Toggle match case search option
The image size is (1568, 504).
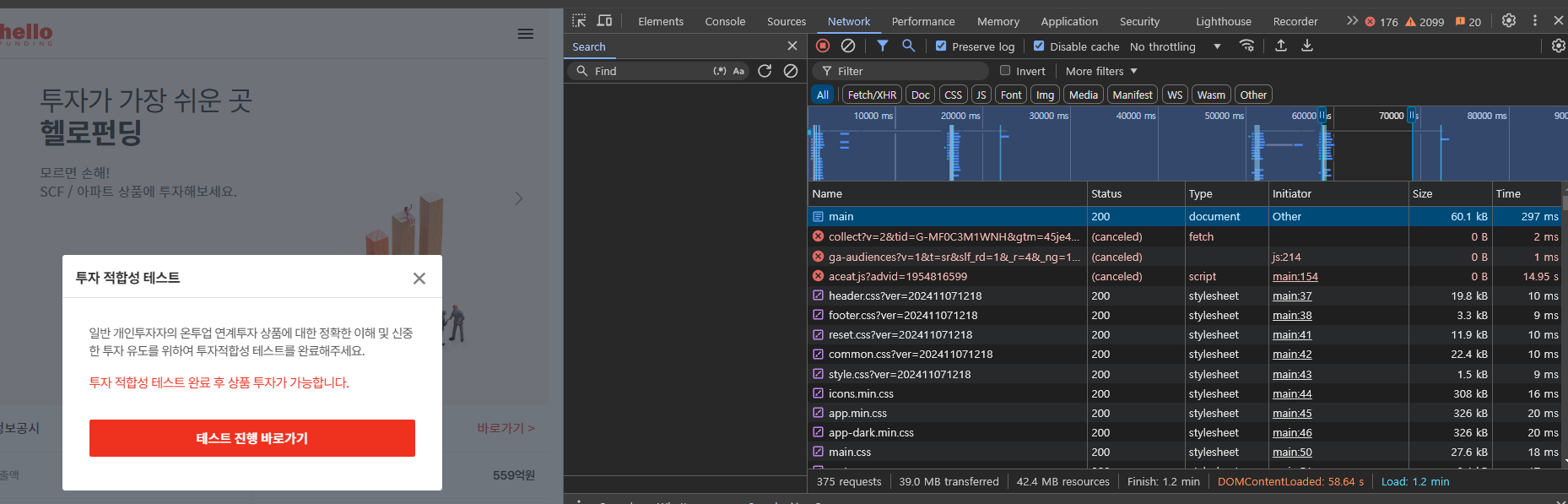click(x=738, y=71)
